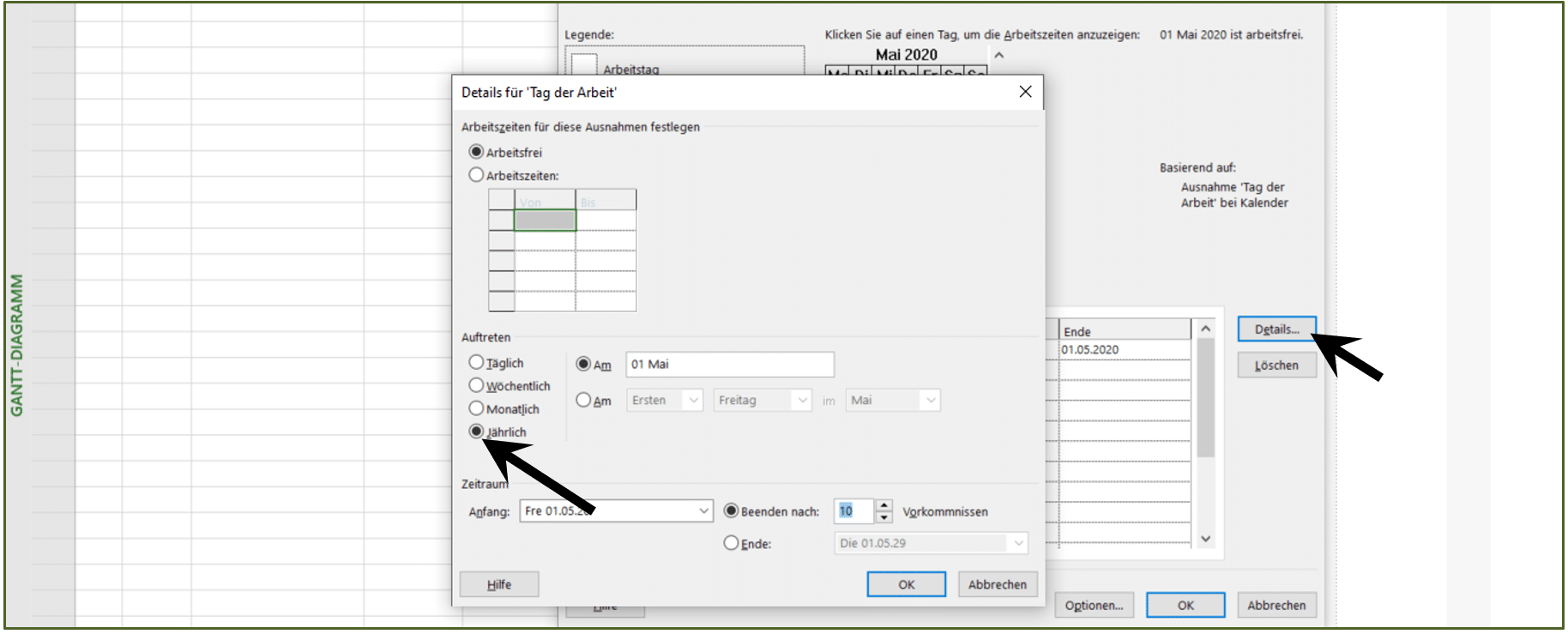This screenshot has width=1568, height=634.
Task: Increase the Vorkommnissen count with up arrow
Action: (884, 505)
